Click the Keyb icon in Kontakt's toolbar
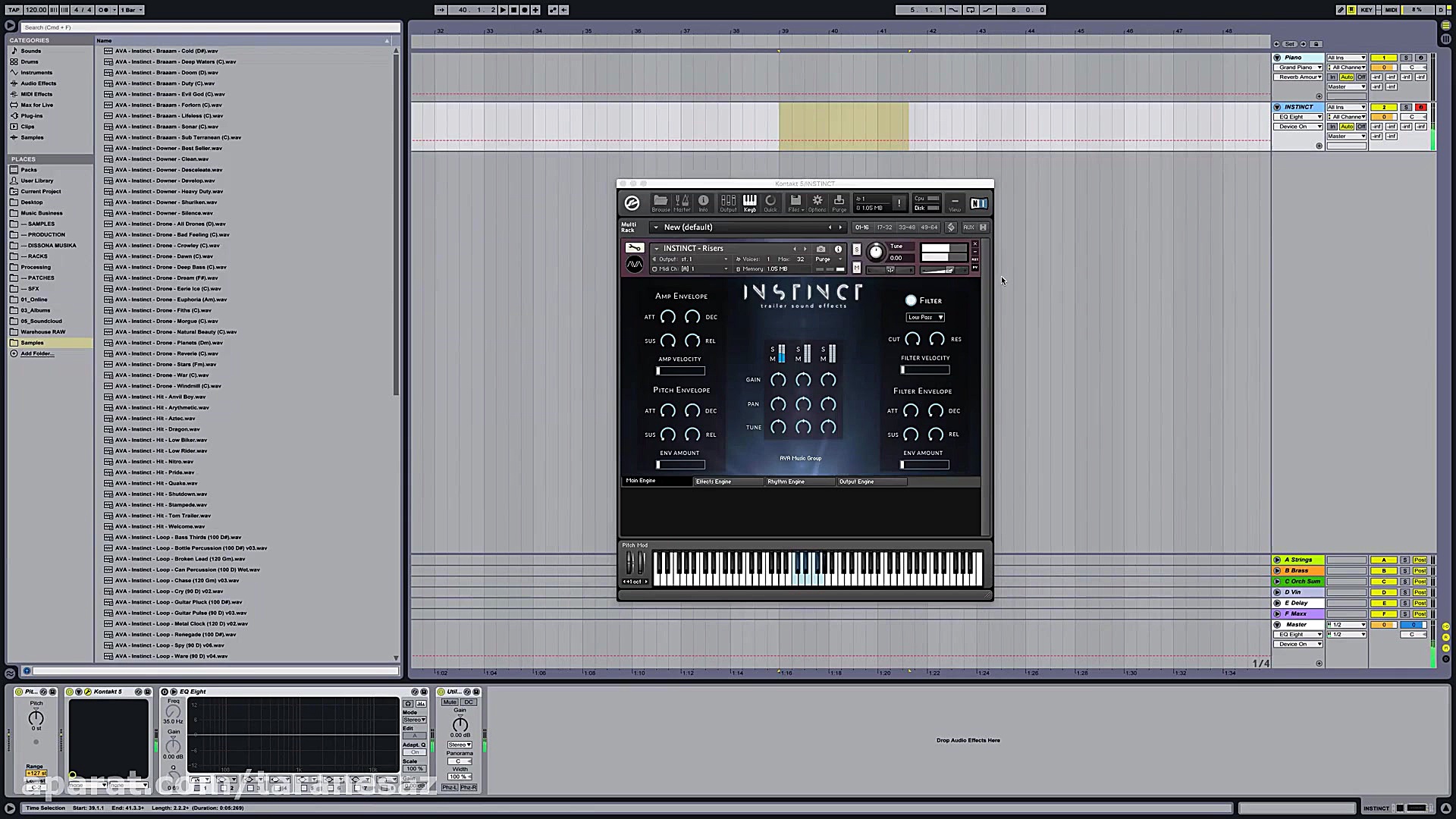Viewport: 1456px width, 819px height. pos(750,203)
